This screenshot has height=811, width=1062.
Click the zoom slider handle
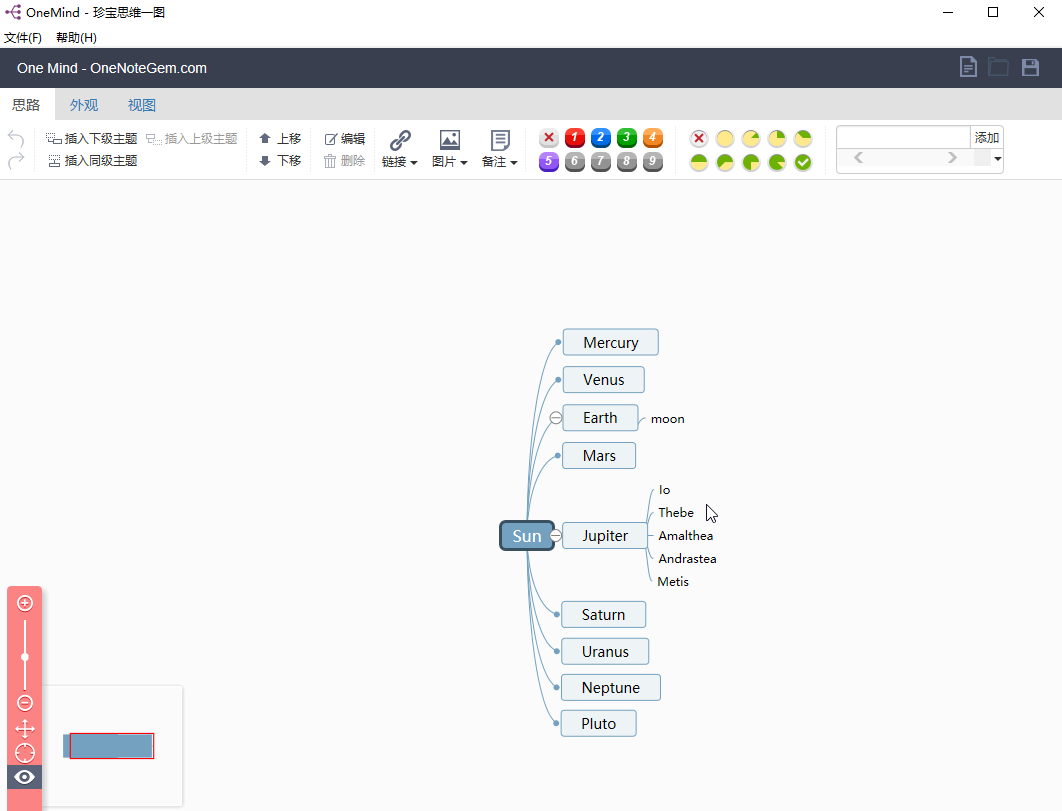(x=25, y=657)
